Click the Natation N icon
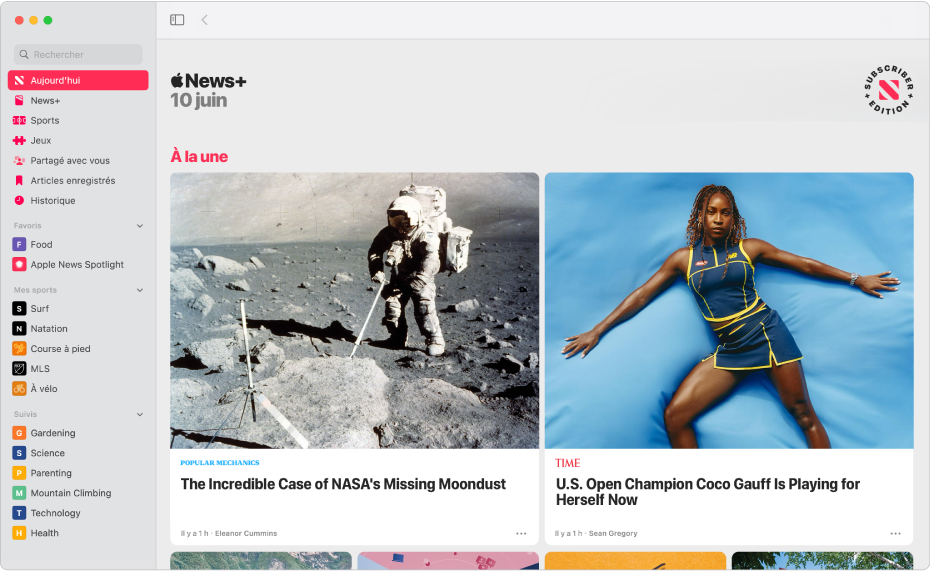 click(19, 329)
